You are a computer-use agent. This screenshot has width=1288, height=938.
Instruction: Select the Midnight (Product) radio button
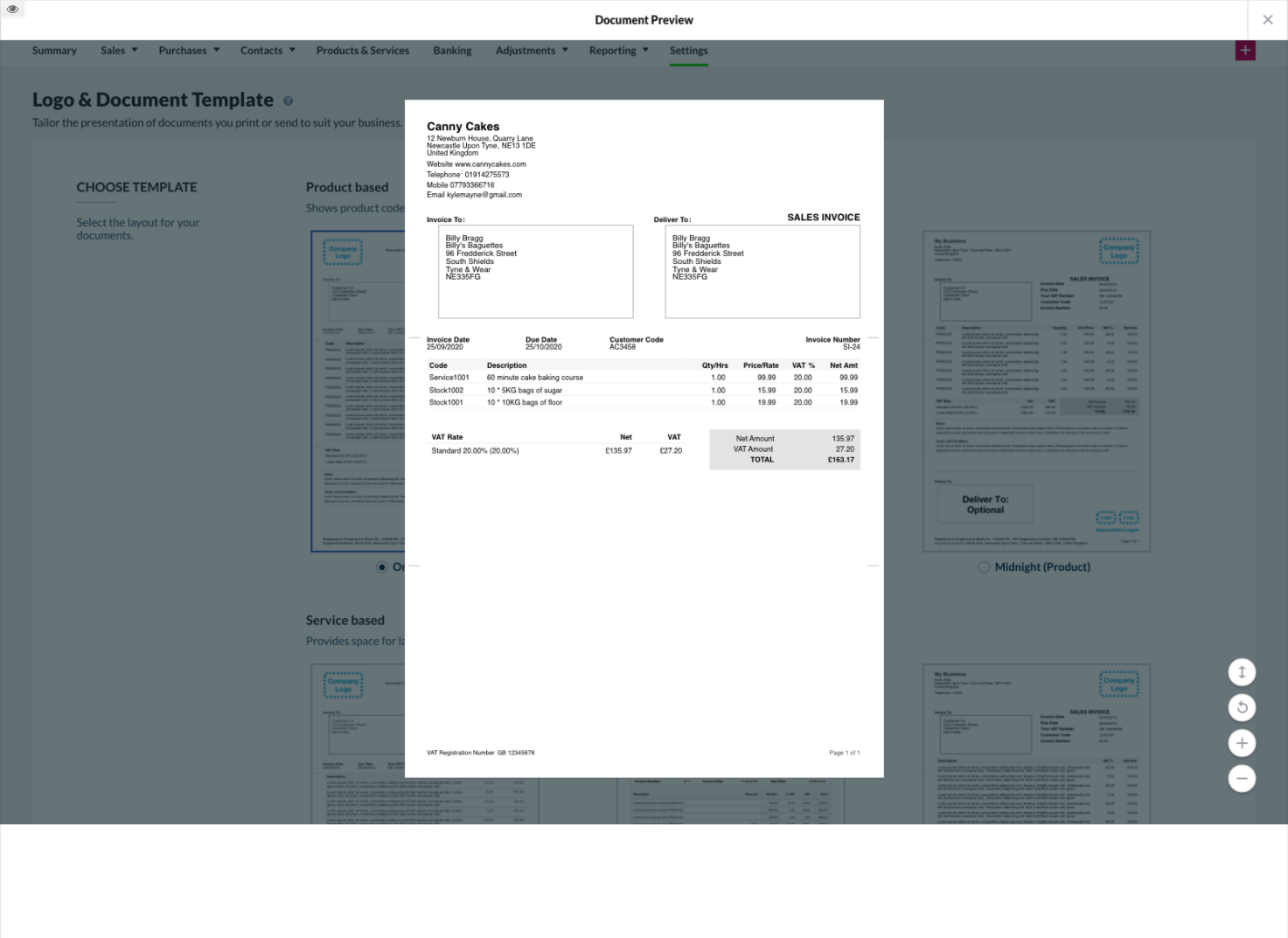[x=984, y=567]
